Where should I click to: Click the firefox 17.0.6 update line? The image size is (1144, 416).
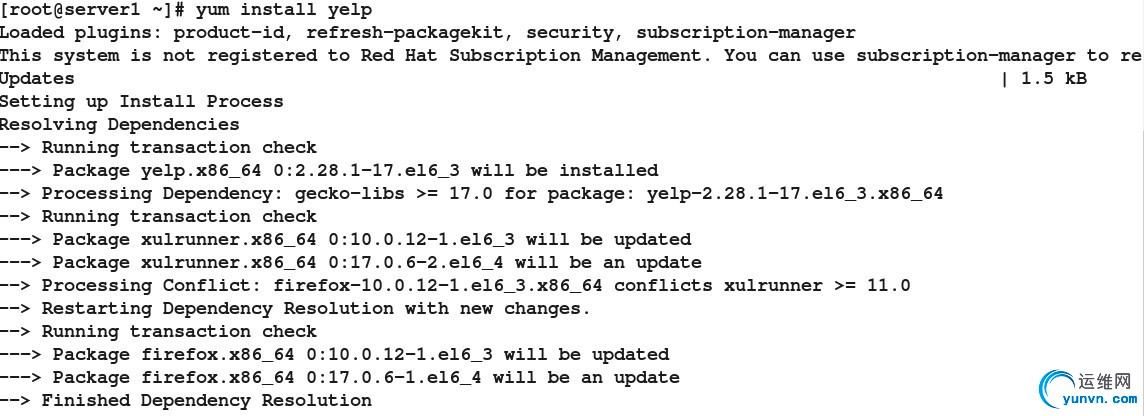pyautogui.click(x=340, y=378)
